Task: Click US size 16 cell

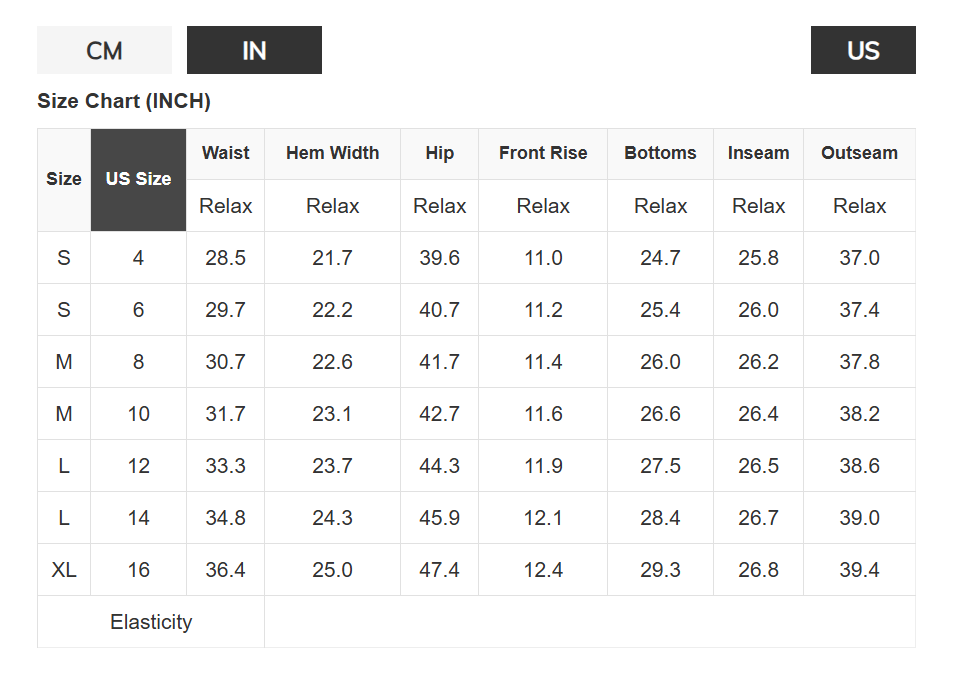Action: pyautogui.click(x=138, y=570)
